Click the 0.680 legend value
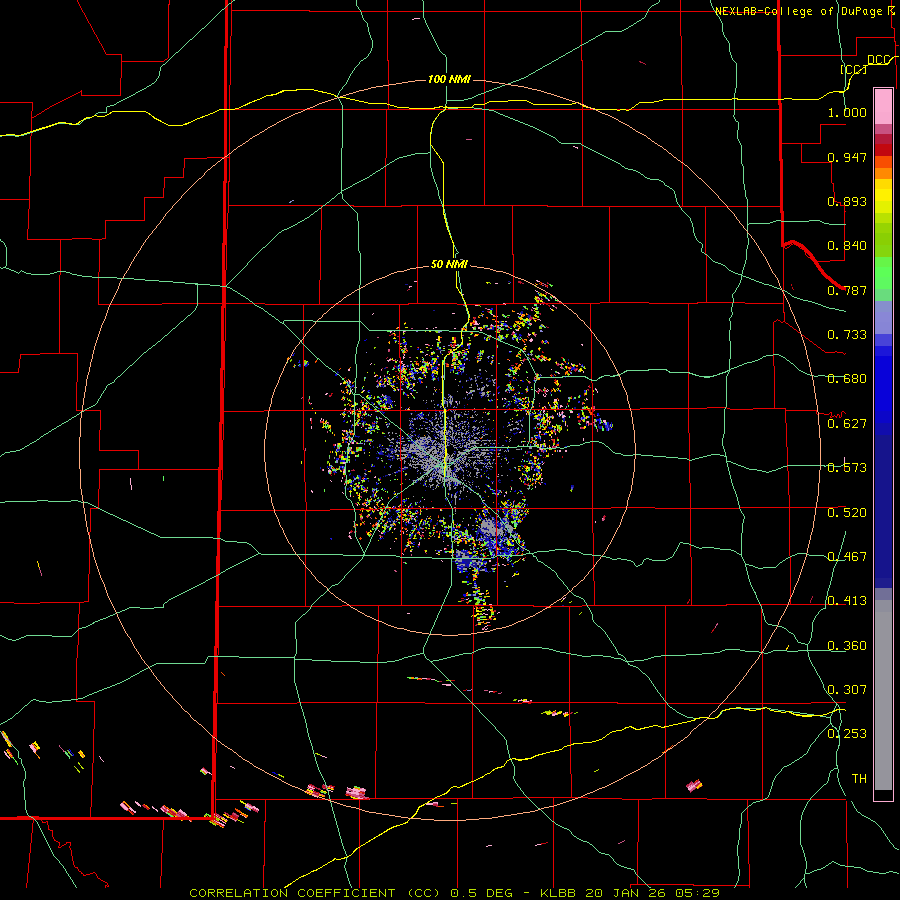 tap(847, 379)
